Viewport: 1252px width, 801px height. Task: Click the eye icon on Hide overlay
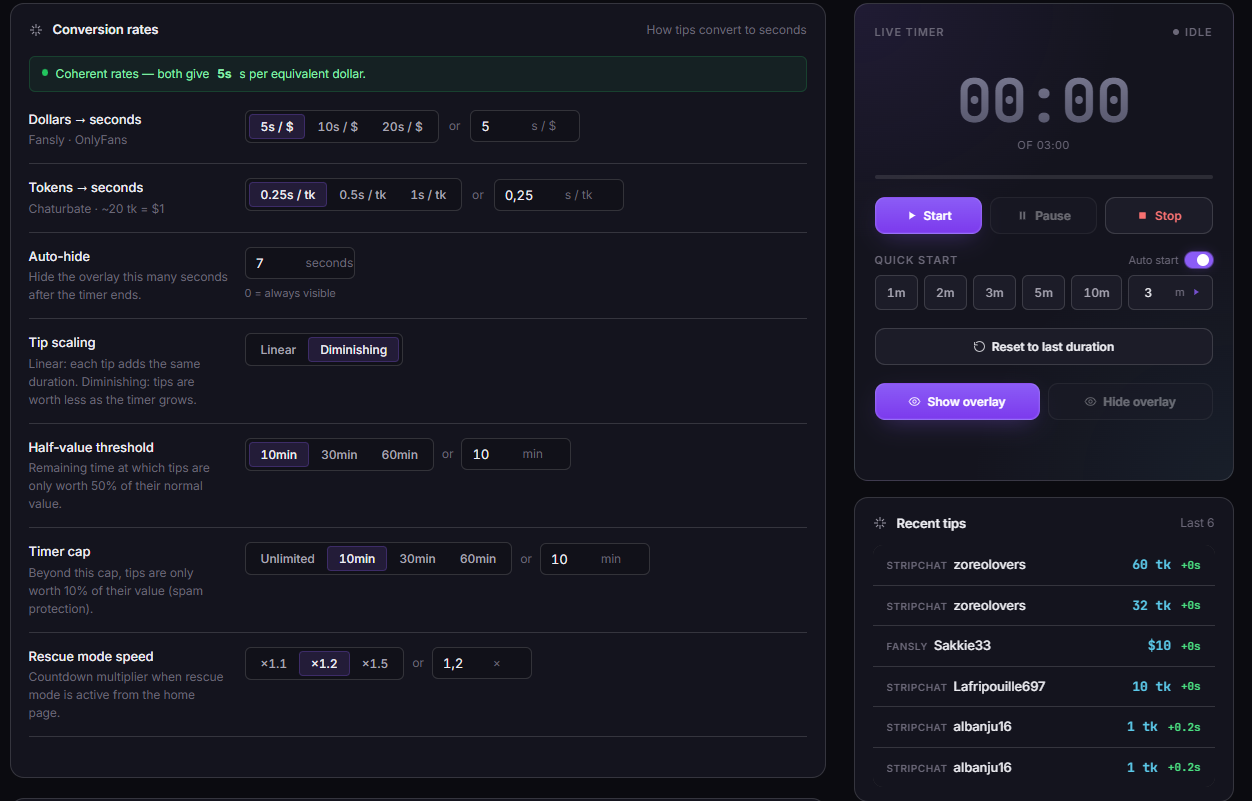click(1090, 402)
